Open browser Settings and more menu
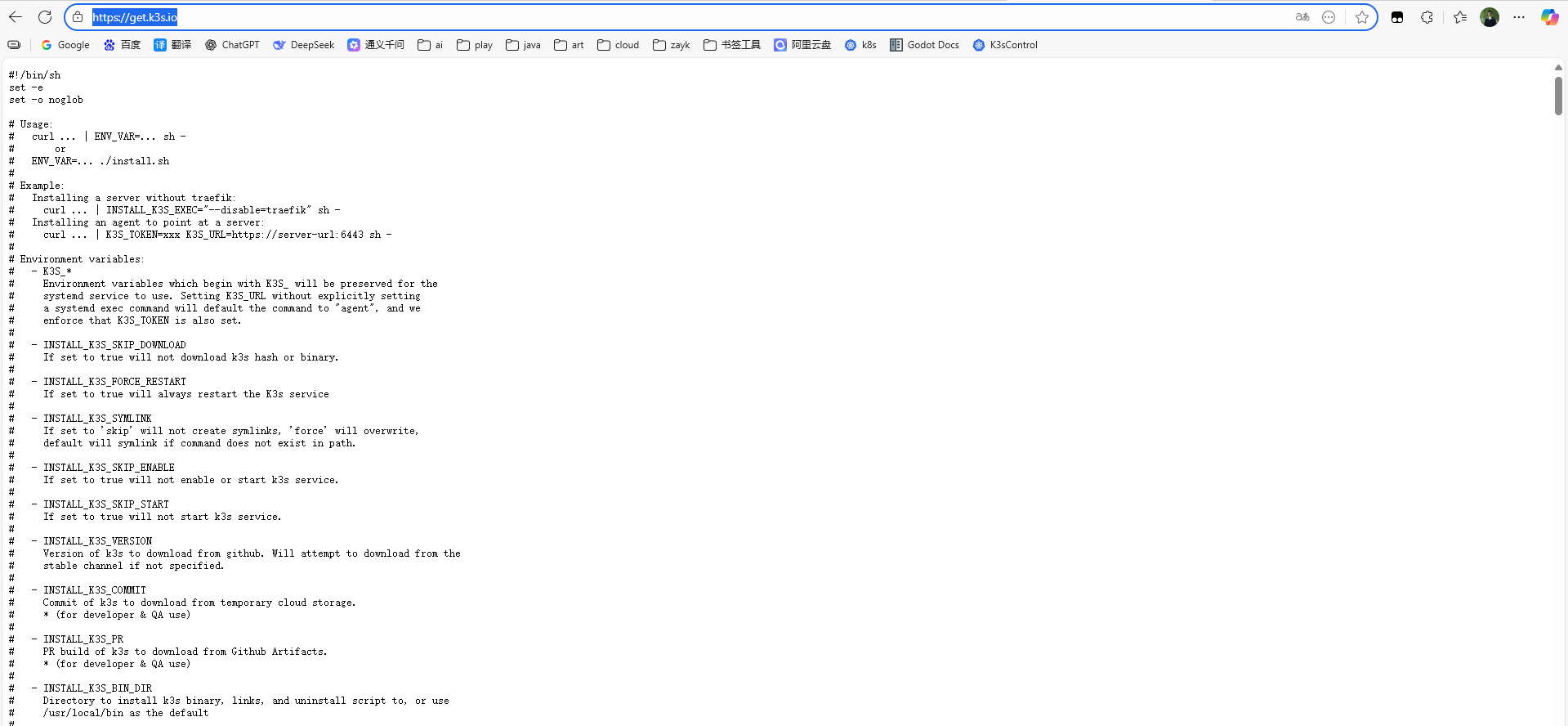1568x726 pixels. pos(1519,17)
